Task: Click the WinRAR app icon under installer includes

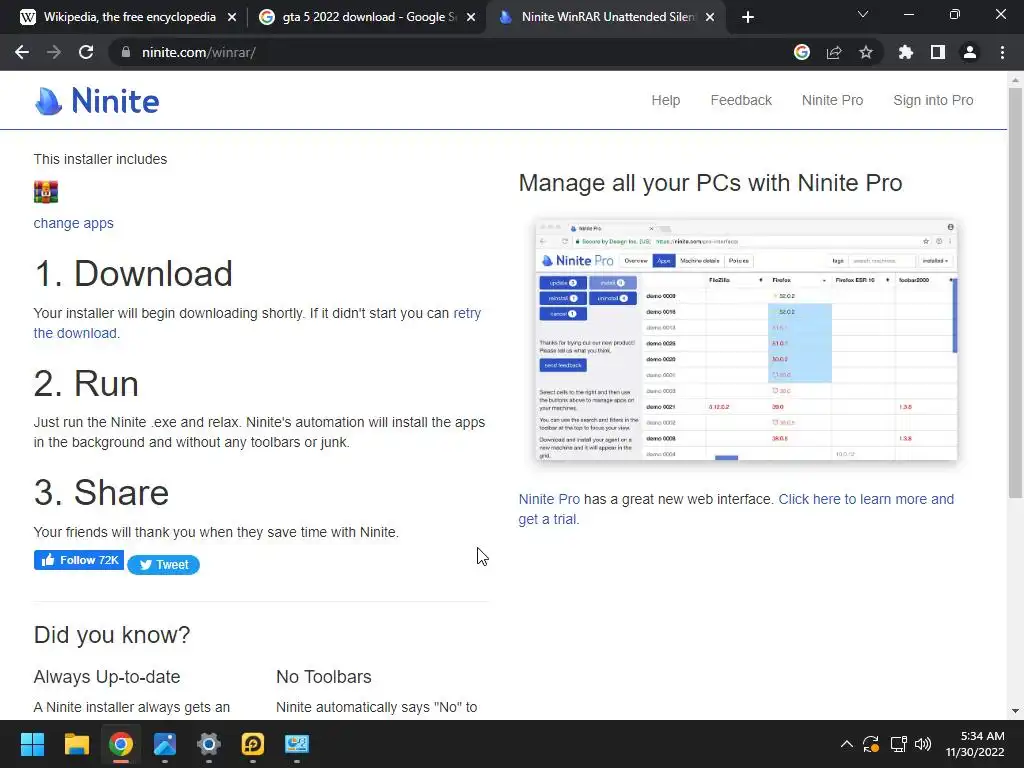Action: (x=46, y=192)
